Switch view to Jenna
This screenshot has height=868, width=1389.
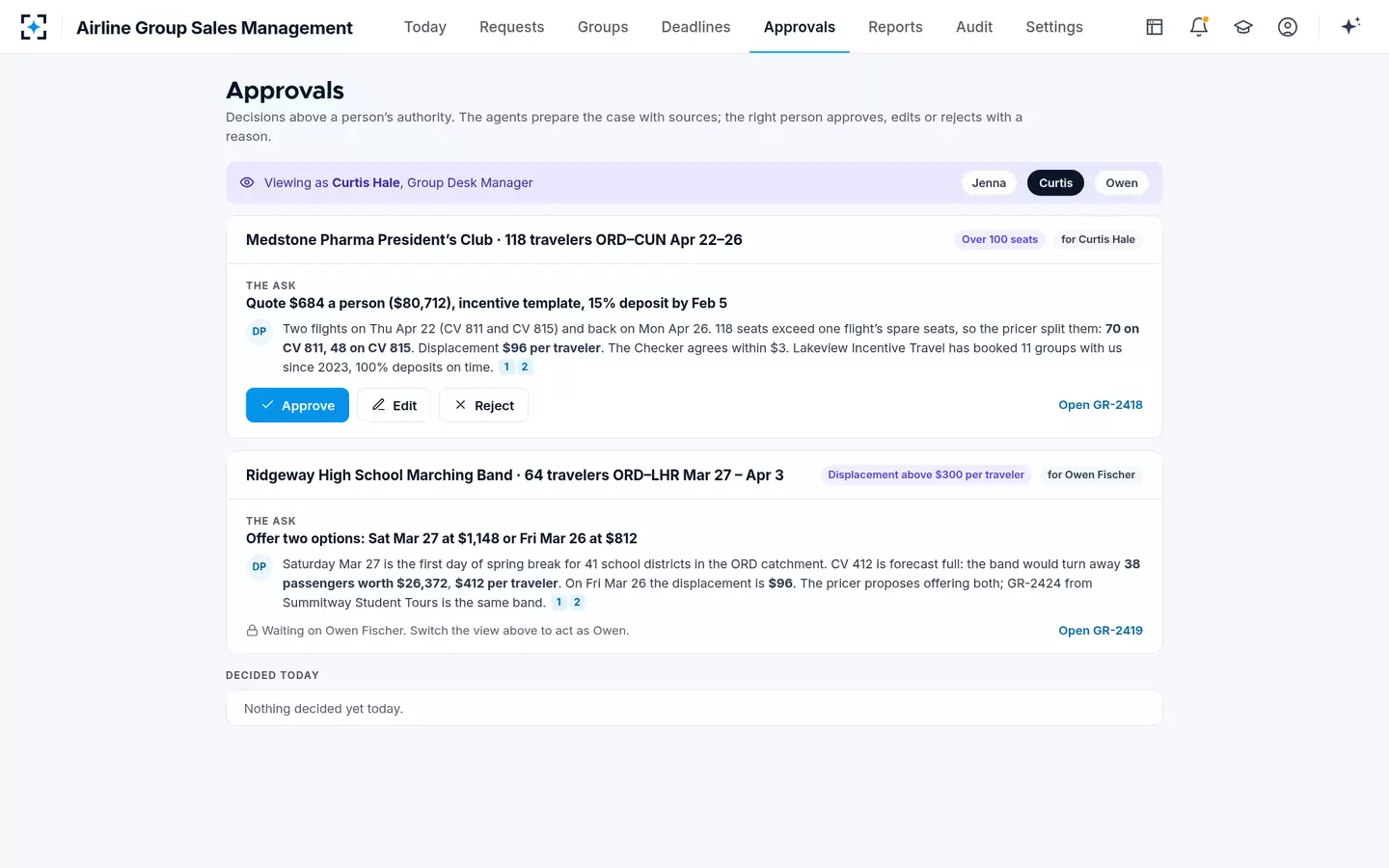tap(989, 183)
